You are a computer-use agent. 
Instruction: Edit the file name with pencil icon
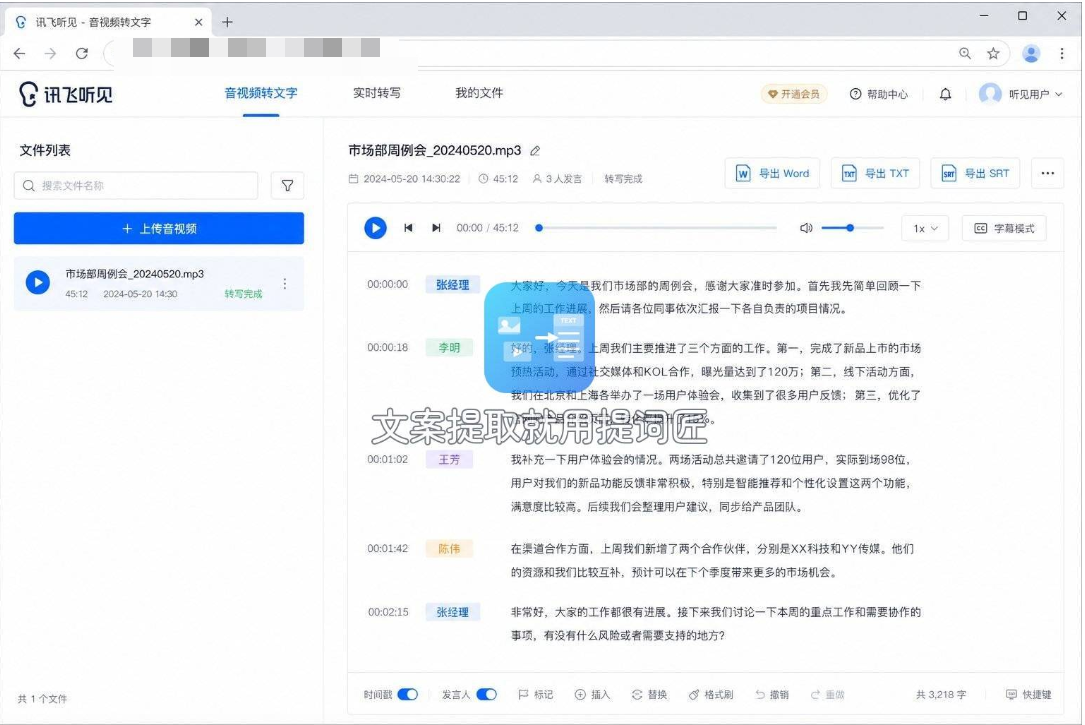535,151
